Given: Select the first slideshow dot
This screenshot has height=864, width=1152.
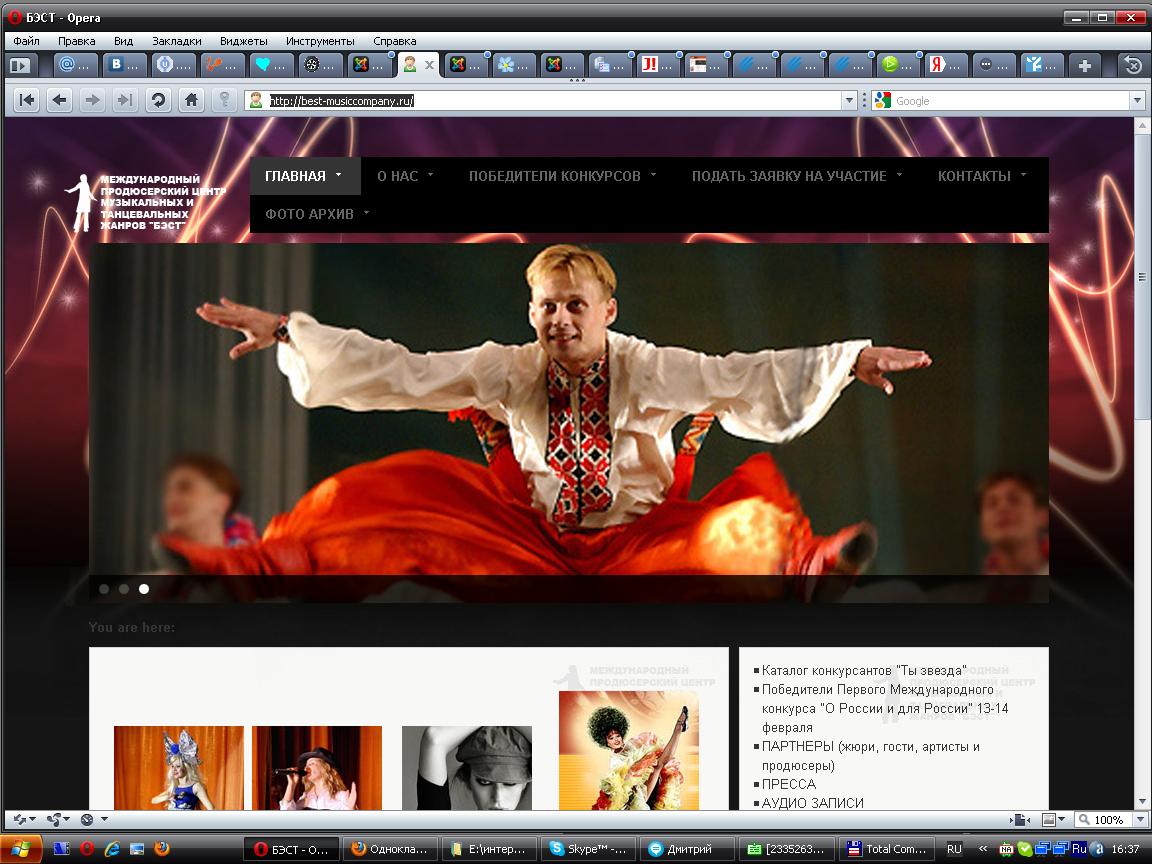Looking at the screenshot, I should [x=104, y=589].
